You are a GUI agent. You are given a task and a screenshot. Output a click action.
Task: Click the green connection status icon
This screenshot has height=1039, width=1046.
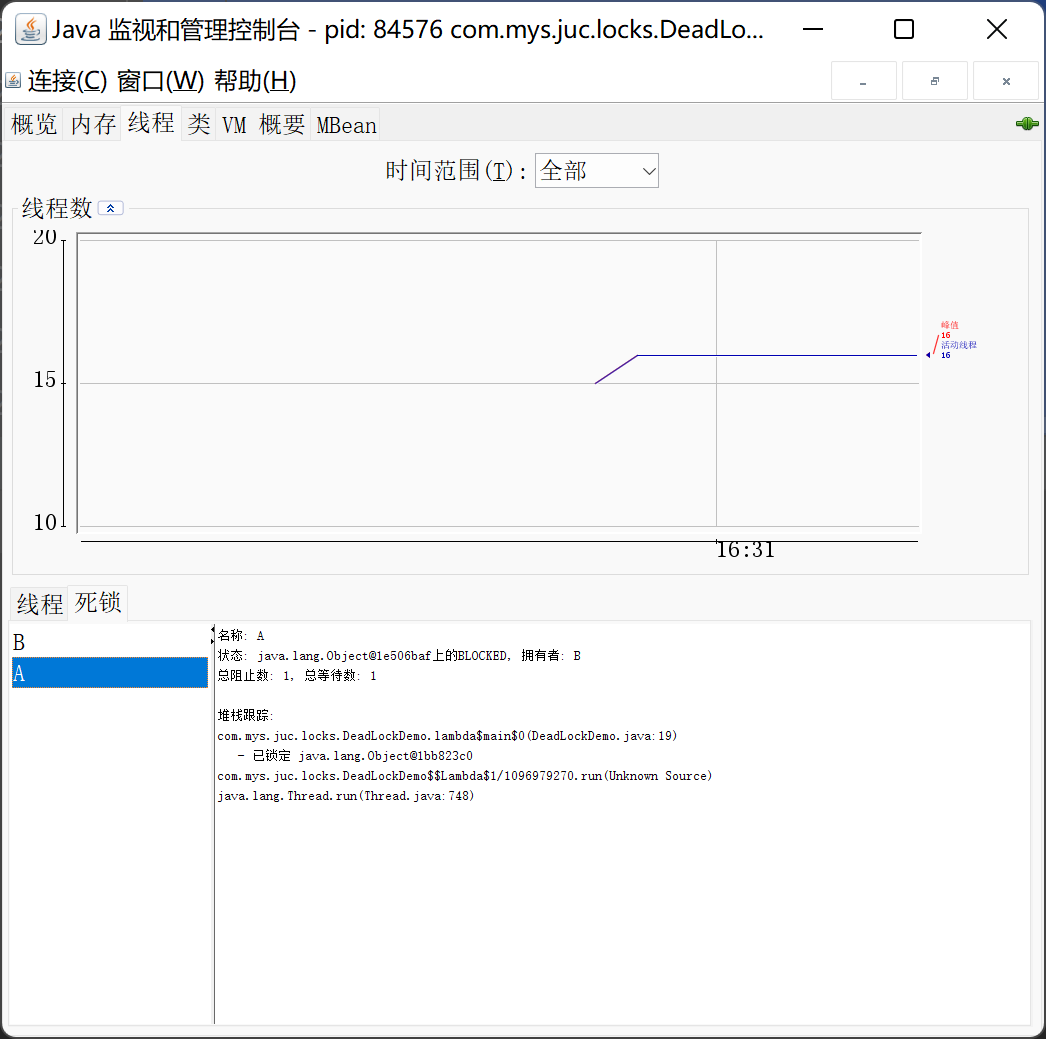(1027, 123)
